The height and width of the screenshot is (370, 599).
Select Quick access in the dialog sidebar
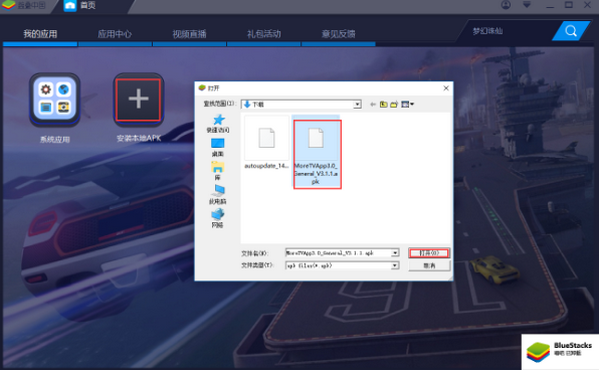pyautogui.click(x=218, y=123)
